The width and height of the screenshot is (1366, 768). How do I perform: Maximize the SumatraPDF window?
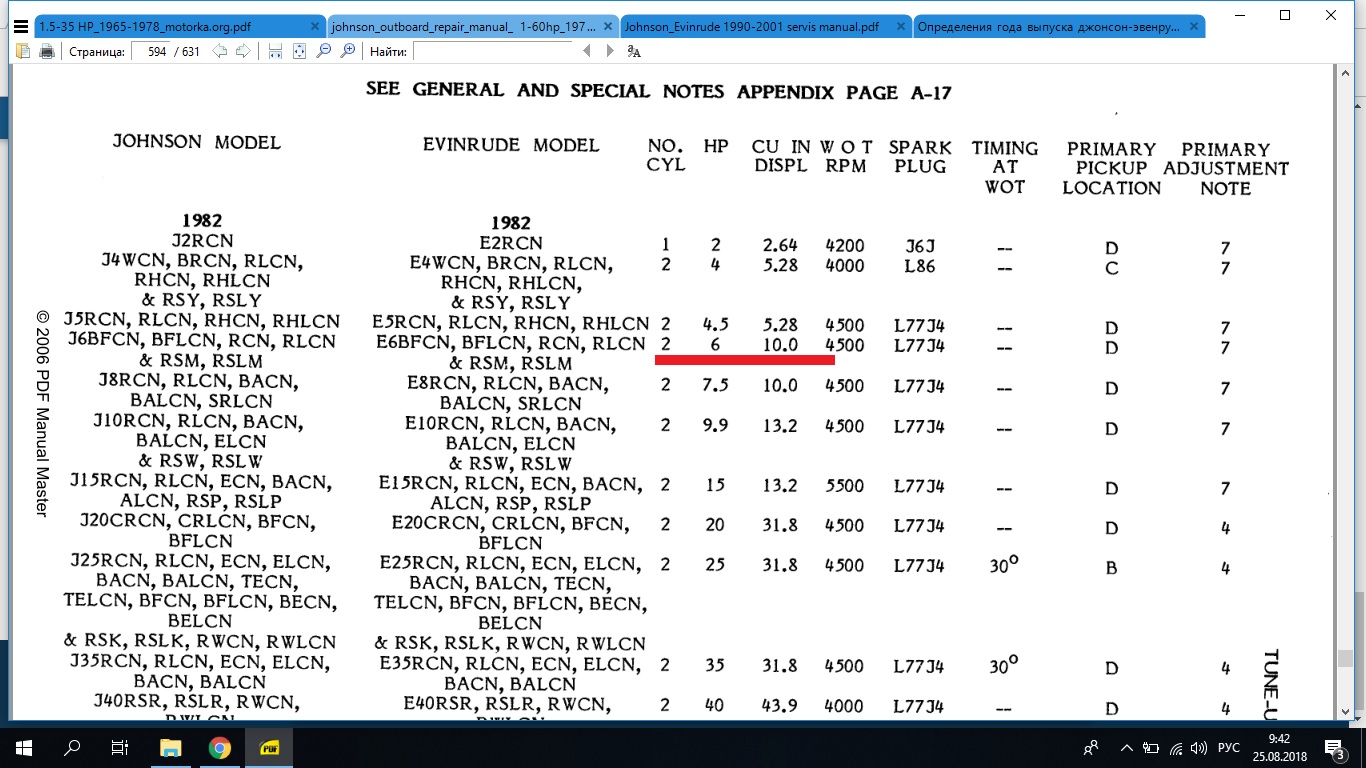pos(1285,14)
